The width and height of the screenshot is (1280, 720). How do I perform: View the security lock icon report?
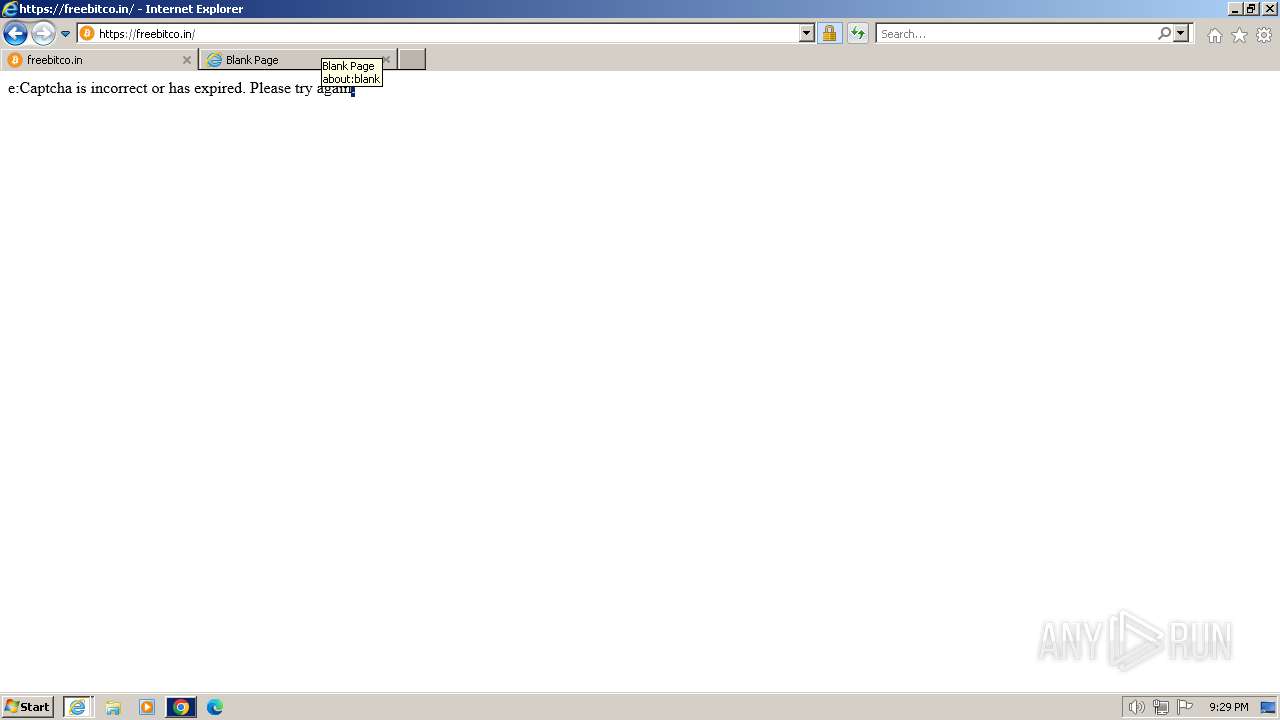pyautogui.click(x=829, y=34)
